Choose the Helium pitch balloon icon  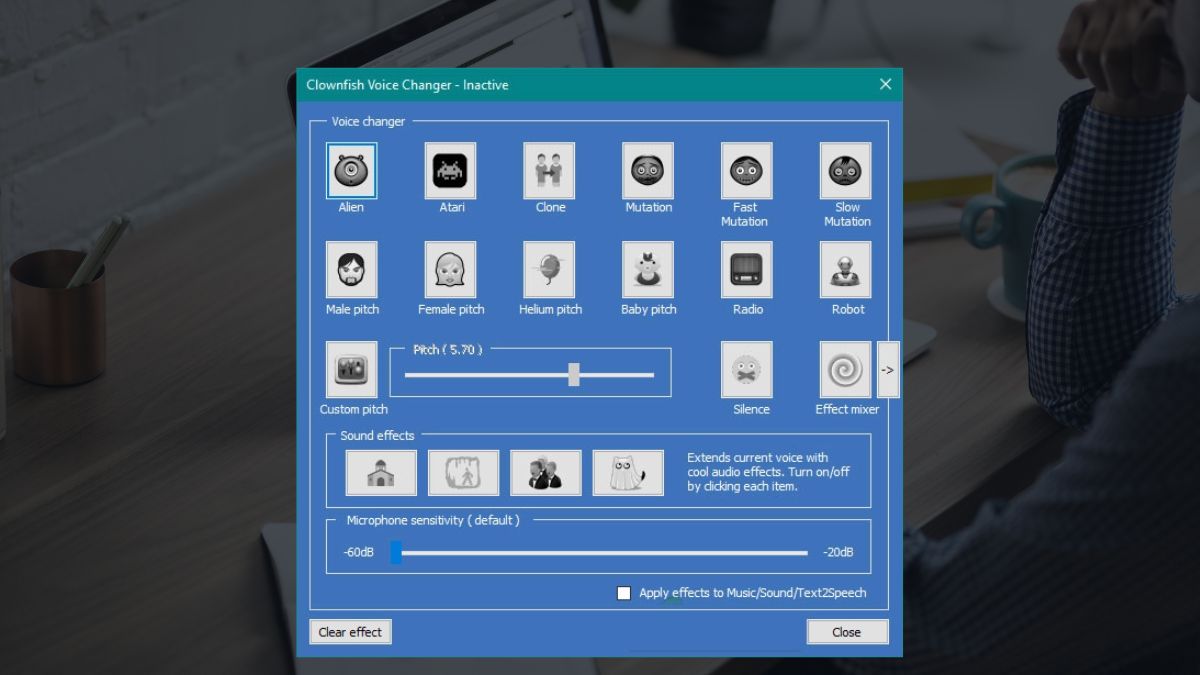click(549, 269)
